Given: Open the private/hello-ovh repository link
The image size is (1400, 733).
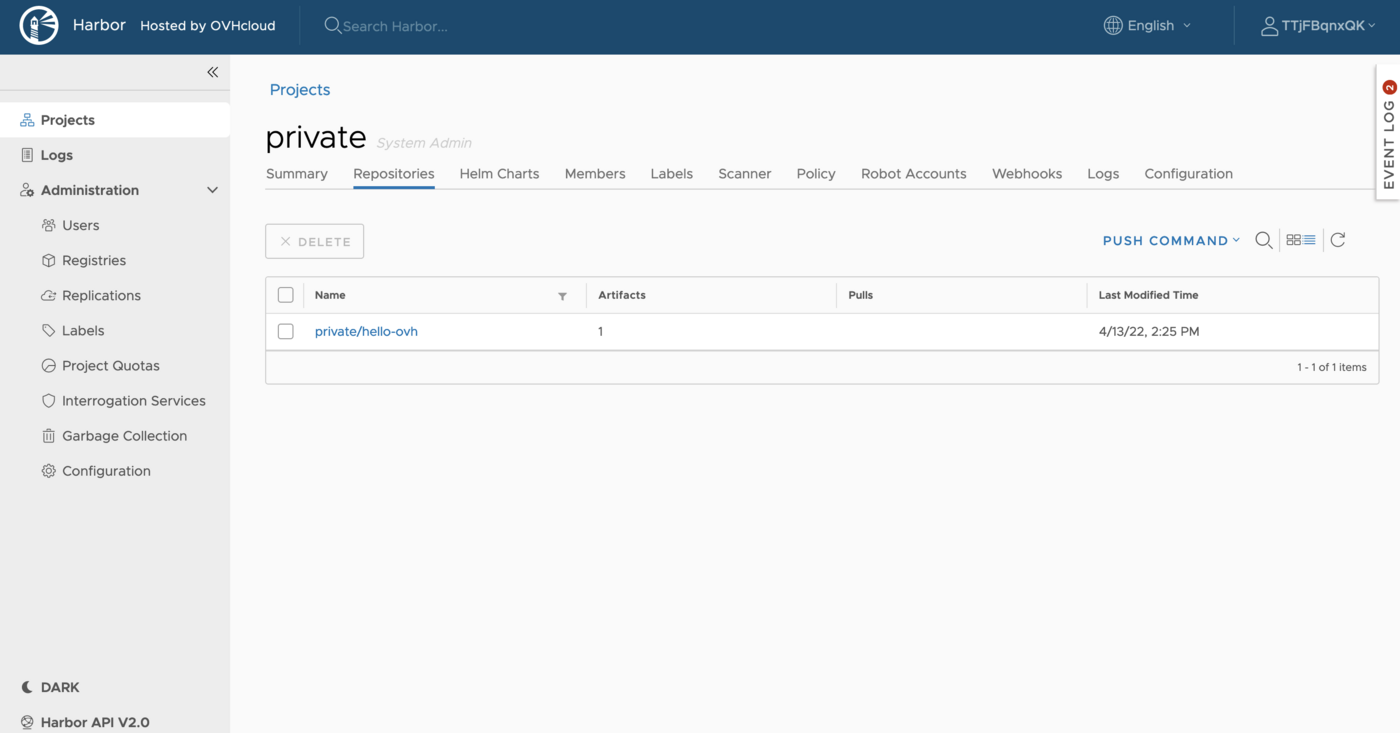Looking at the screenshot, I should coord(366,331).
